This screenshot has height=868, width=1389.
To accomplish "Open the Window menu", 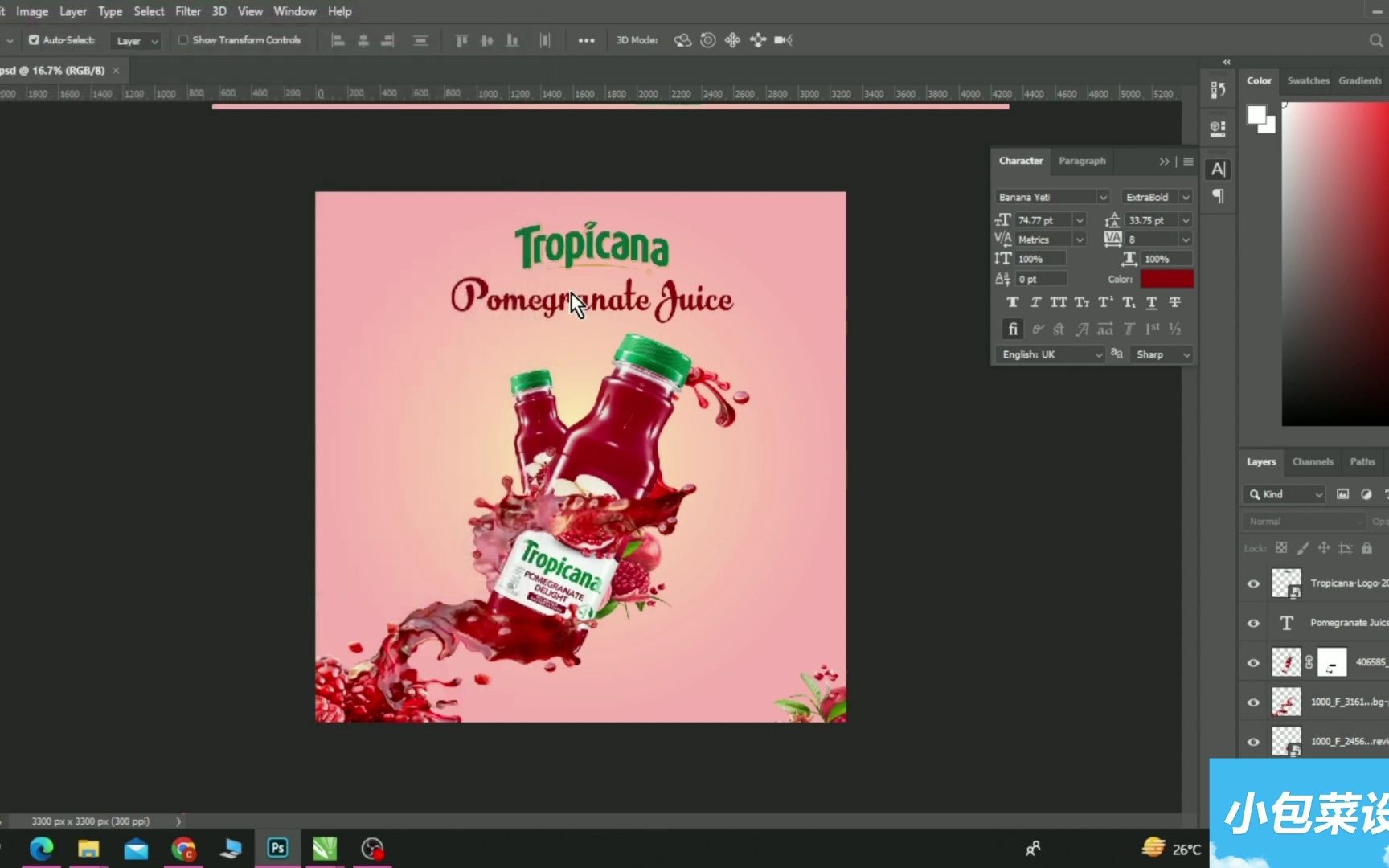I will tap(294, 11).
